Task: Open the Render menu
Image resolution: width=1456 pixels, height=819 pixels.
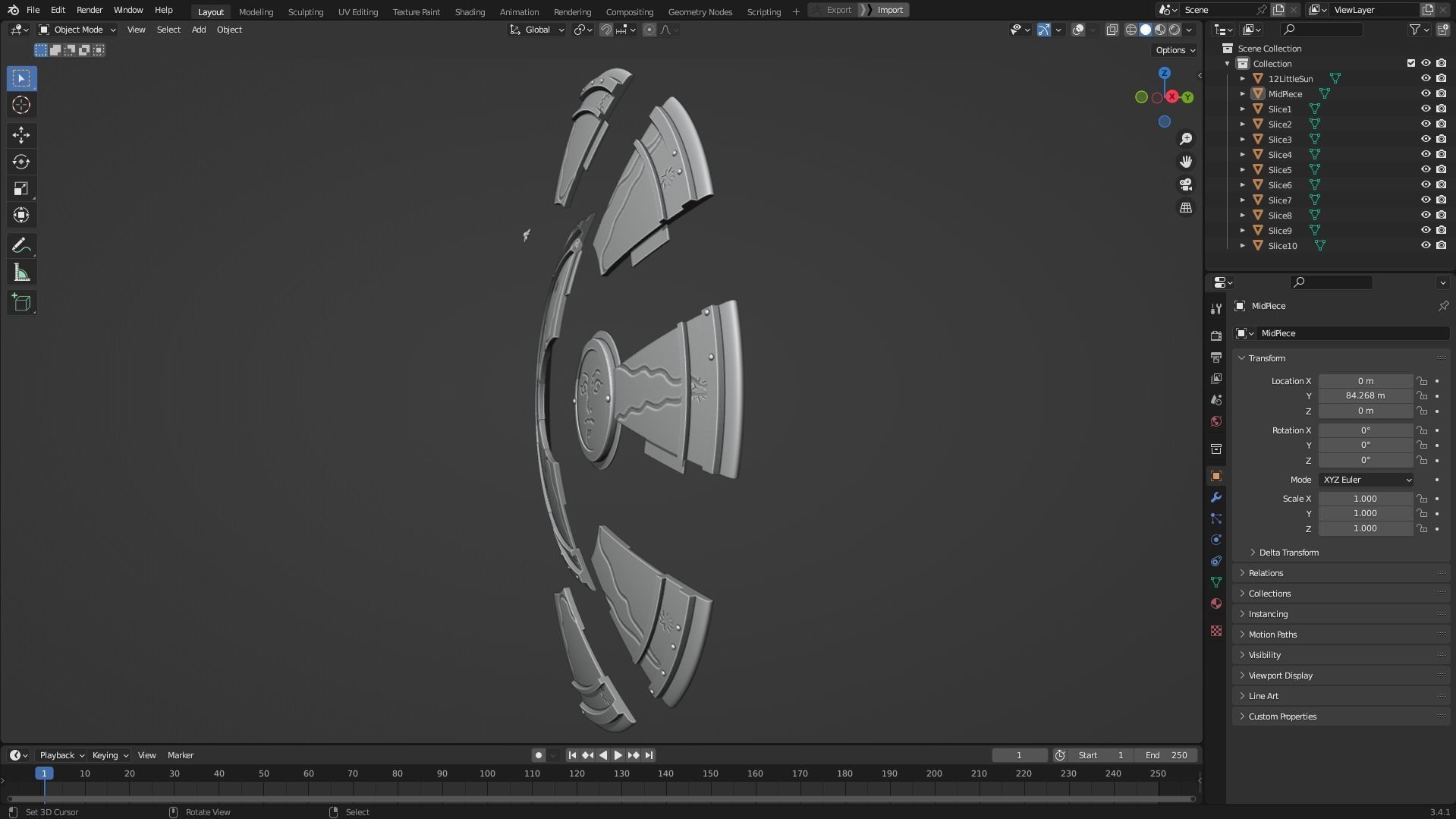Action: point(90,10)
